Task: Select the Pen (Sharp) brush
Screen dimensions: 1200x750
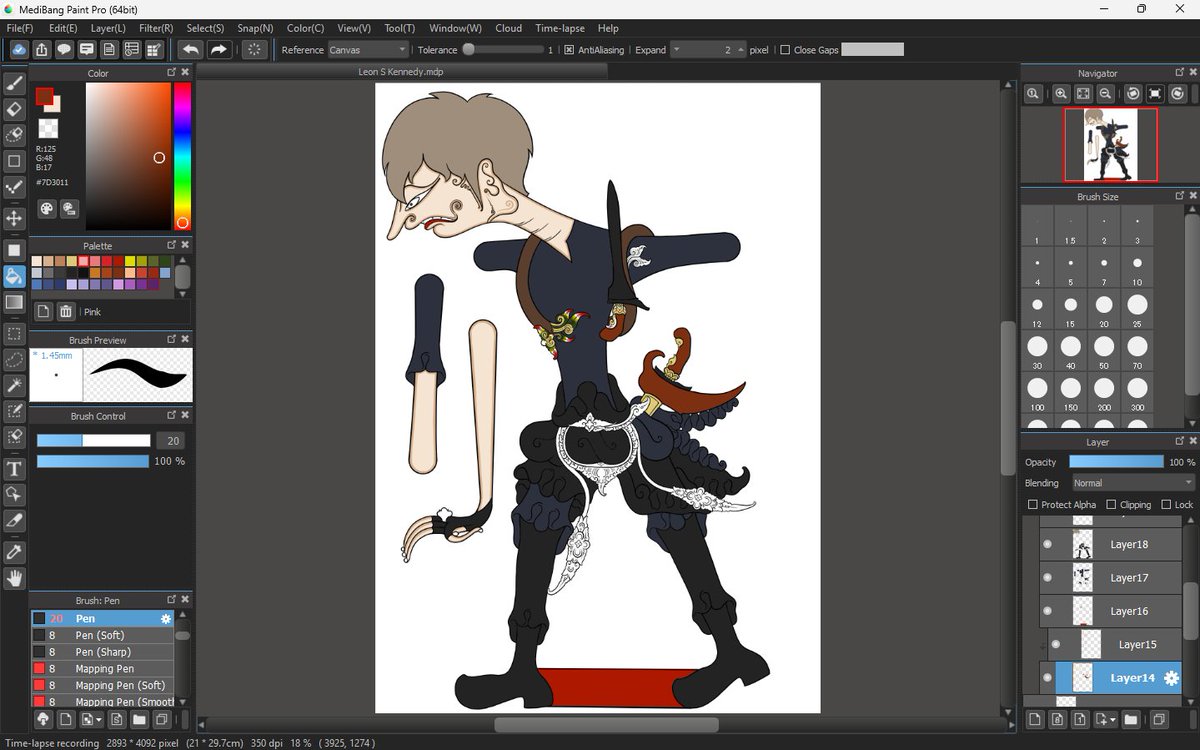Action: [102, 652]
